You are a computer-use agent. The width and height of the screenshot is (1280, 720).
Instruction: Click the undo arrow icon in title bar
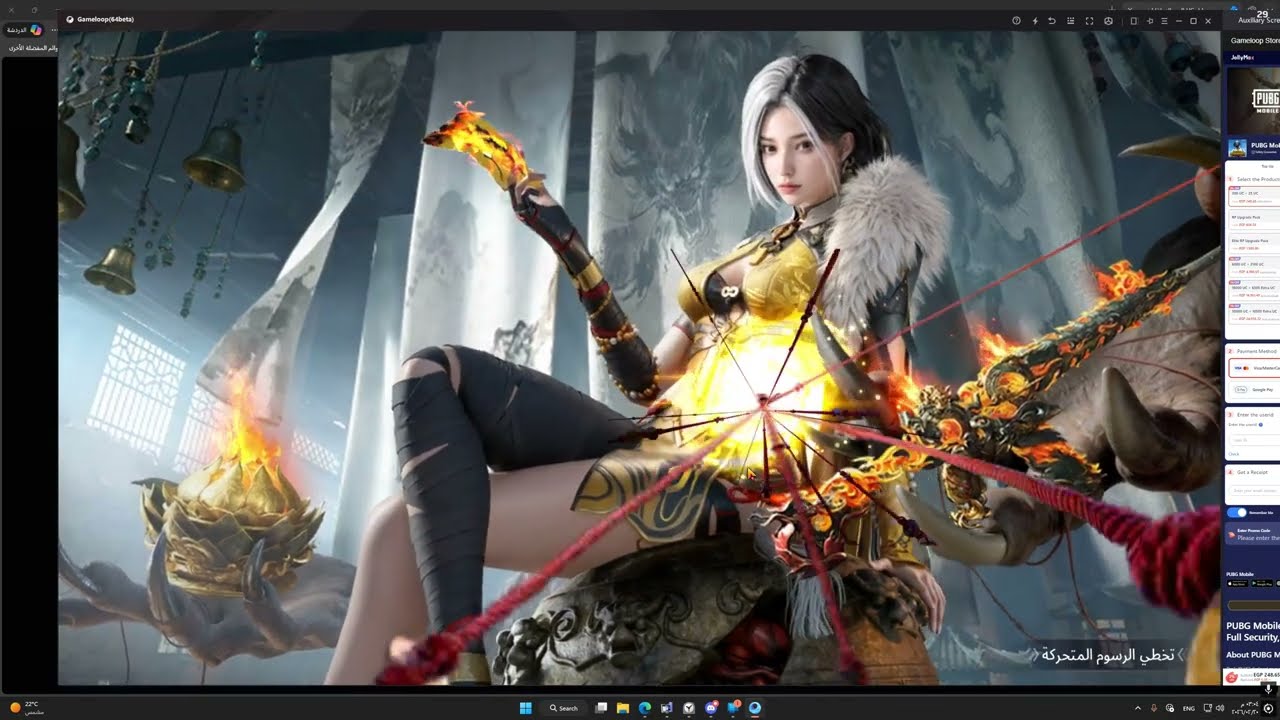[x=1052, y=20]
